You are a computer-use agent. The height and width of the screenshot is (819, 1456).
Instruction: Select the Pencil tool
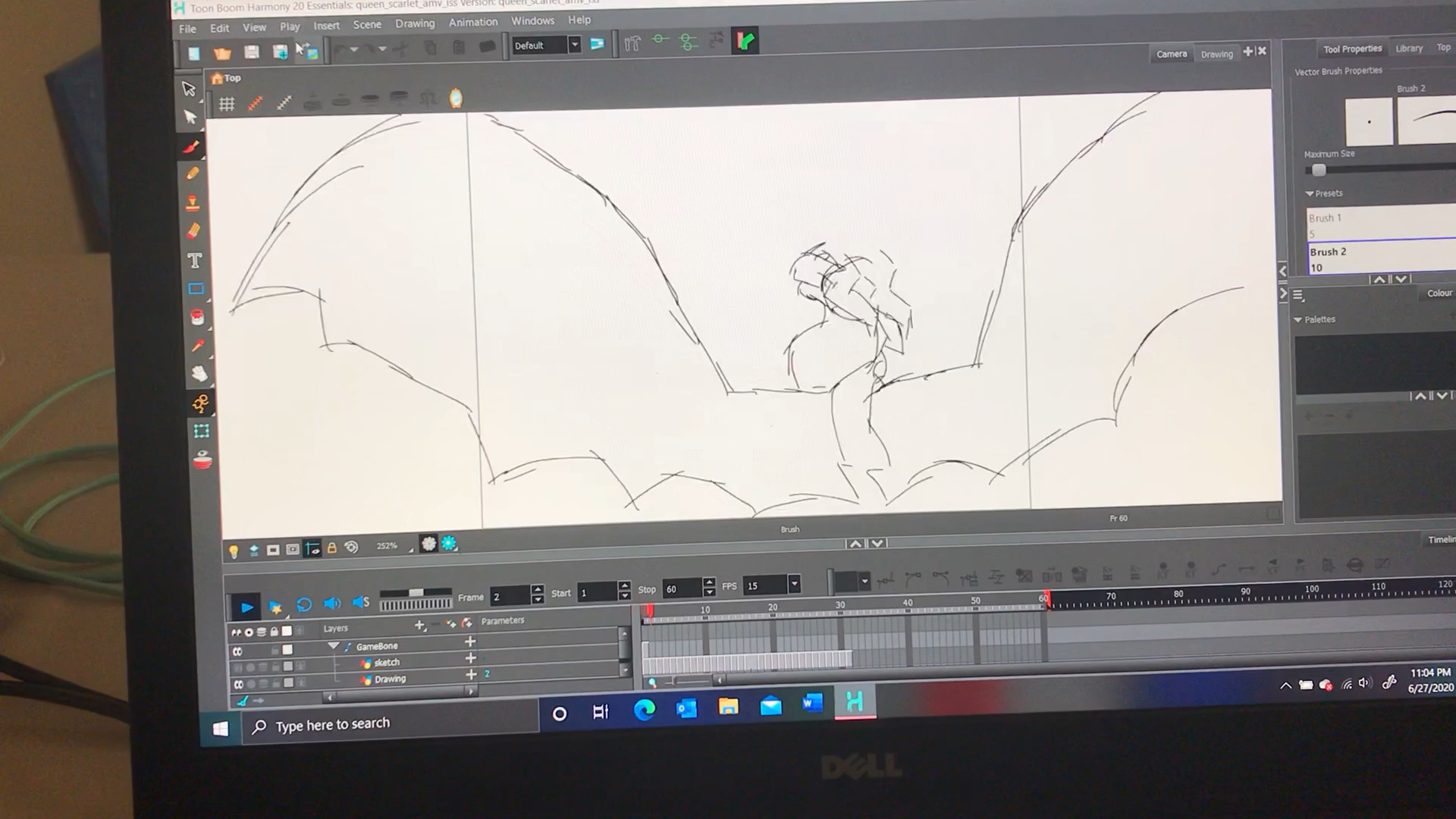[193, 174]
